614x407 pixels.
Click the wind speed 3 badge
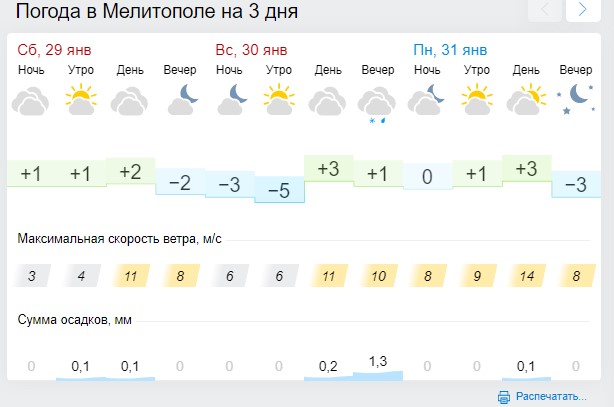coord(31,275)
